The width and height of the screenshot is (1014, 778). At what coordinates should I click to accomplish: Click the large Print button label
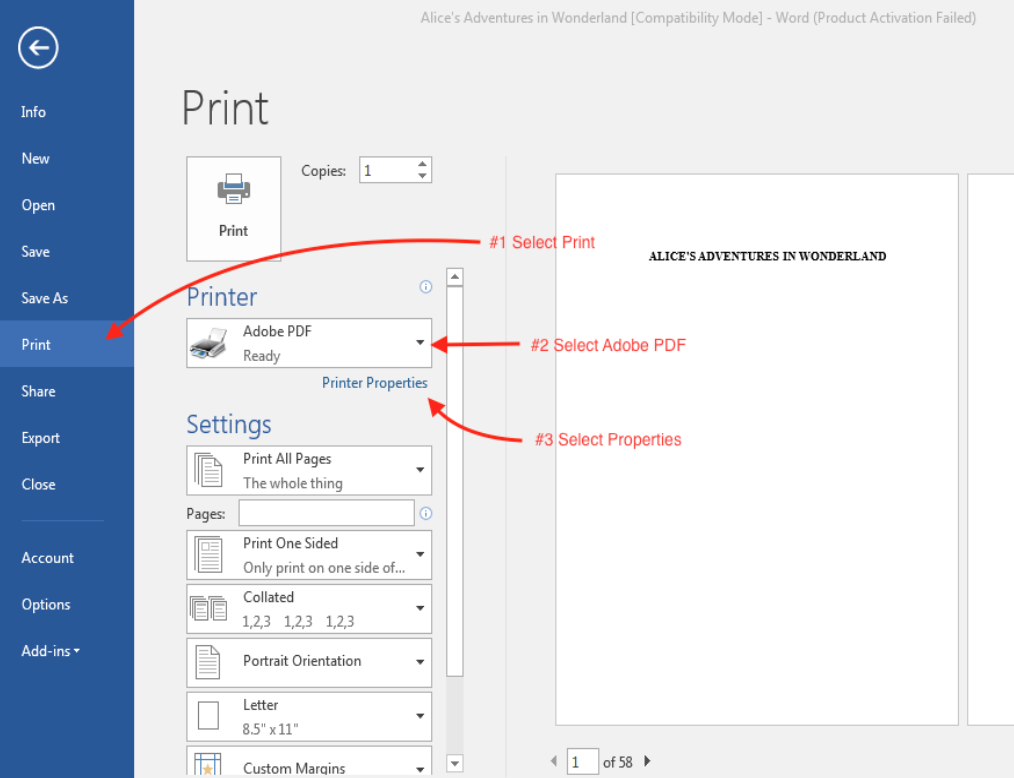233,231
